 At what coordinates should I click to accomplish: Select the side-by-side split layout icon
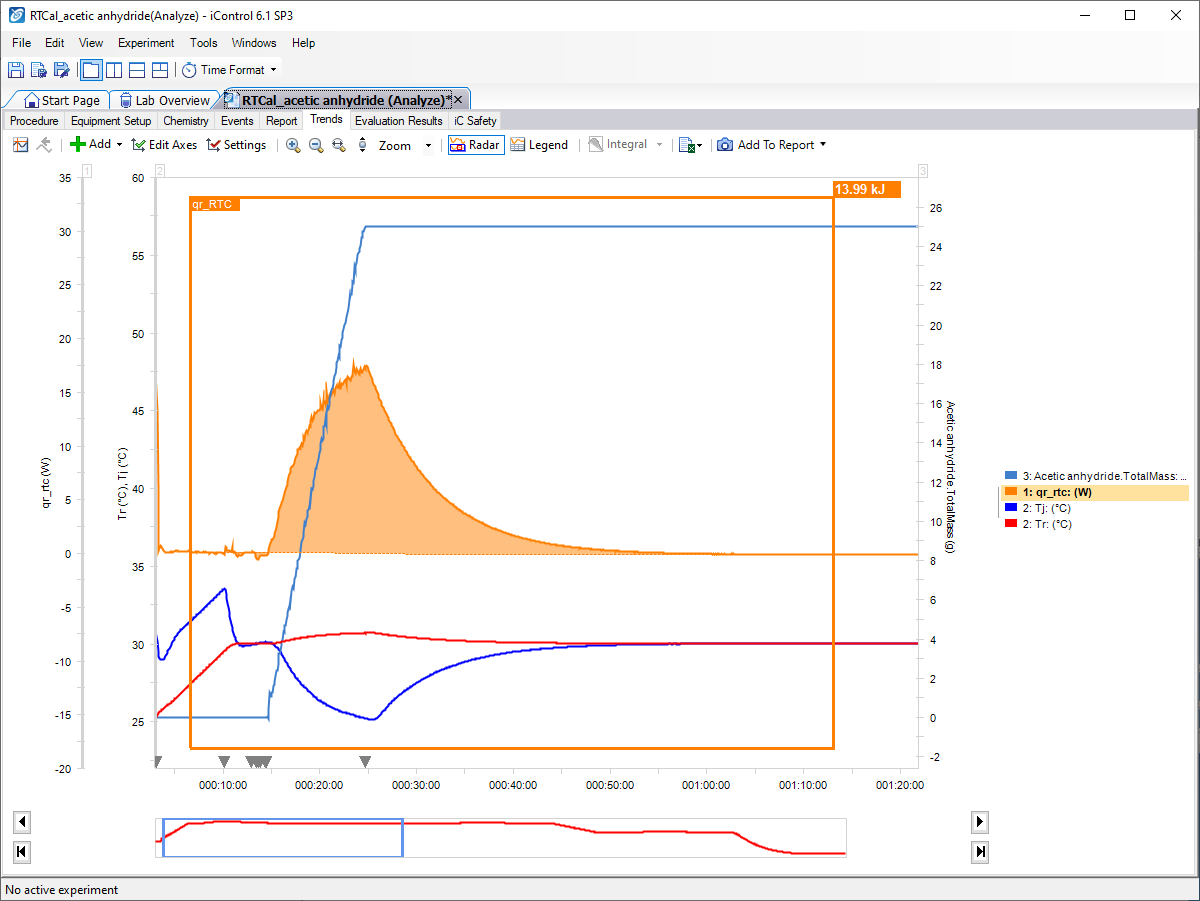pyautogui.click(x=114, y=70)
